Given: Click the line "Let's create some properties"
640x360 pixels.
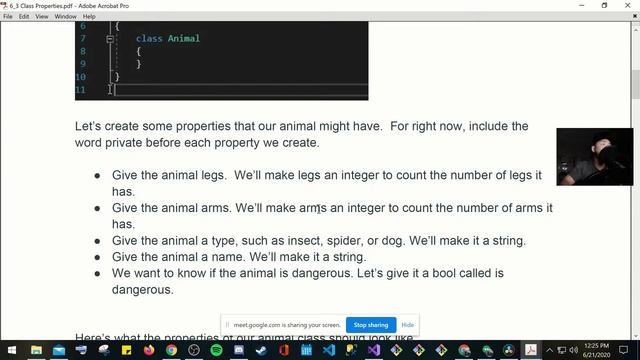Looking at the screenshot, I should [x=301, y=126].
